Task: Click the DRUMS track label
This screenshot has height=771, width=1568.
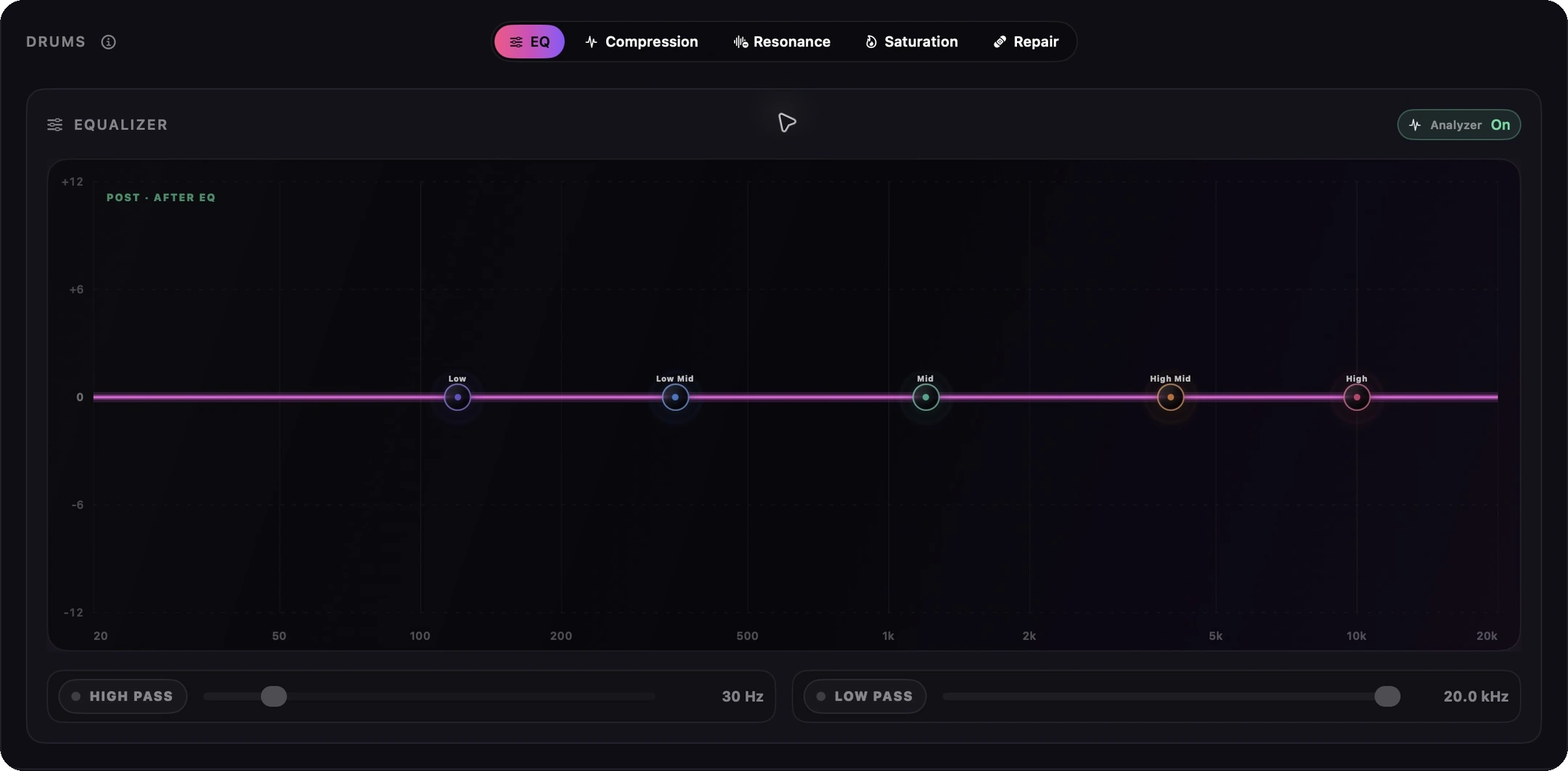Action: 56,42
